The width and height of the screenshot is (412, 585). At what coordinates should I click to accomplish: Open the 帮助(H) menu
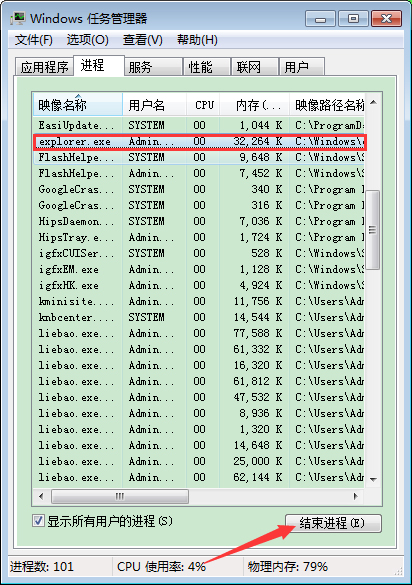197,40
